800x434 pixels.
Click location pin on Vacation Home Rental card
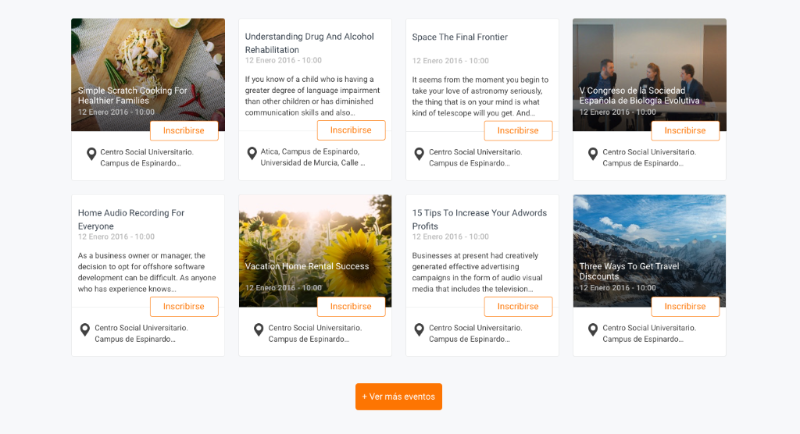click(x=258, y=330)
